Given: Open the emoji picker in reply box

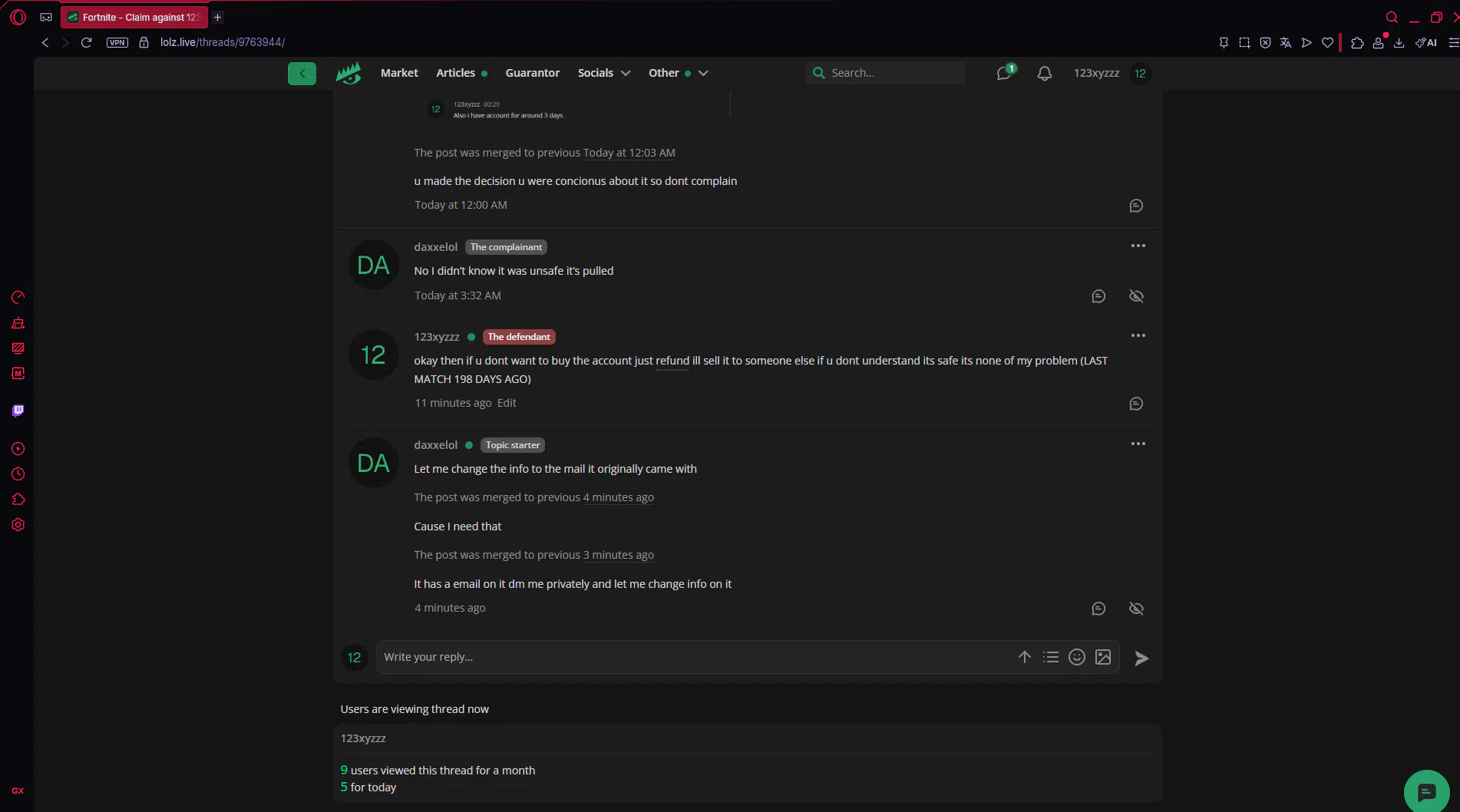Looking at the screenshot, I should (1077, 657).
